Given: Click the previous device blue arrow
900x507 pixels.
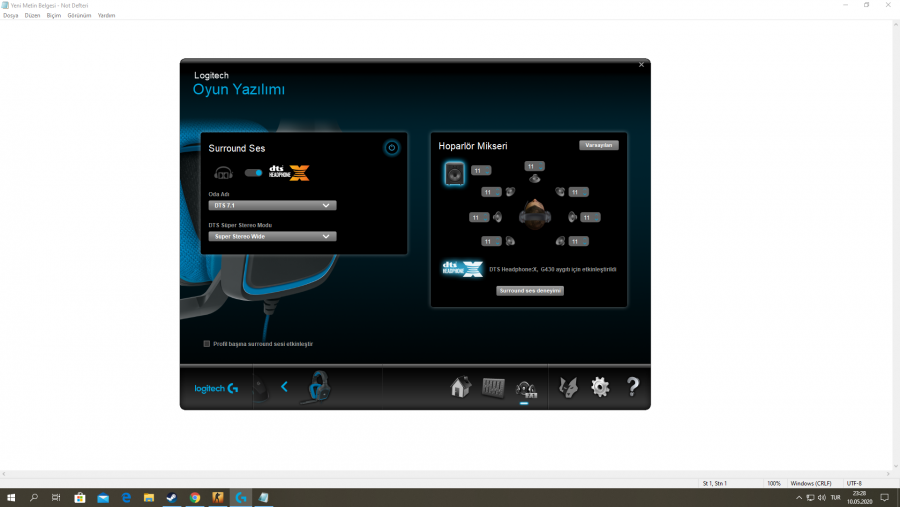Looking at the screenshot, I should pyautogui.click(x=284, y=387).
